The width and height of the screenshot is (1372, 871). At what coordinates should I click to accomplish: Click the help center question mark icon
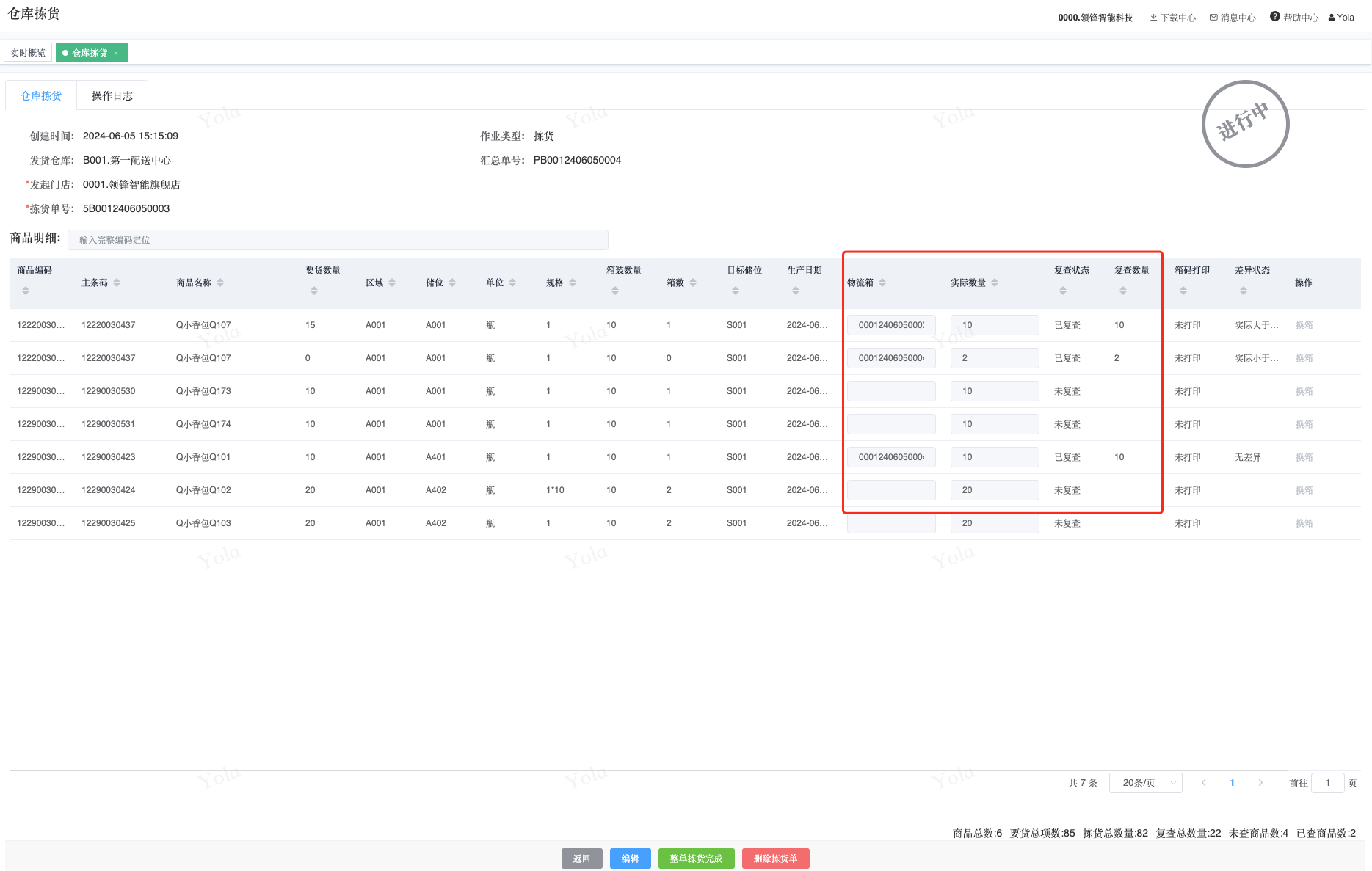coord(1275,17)
